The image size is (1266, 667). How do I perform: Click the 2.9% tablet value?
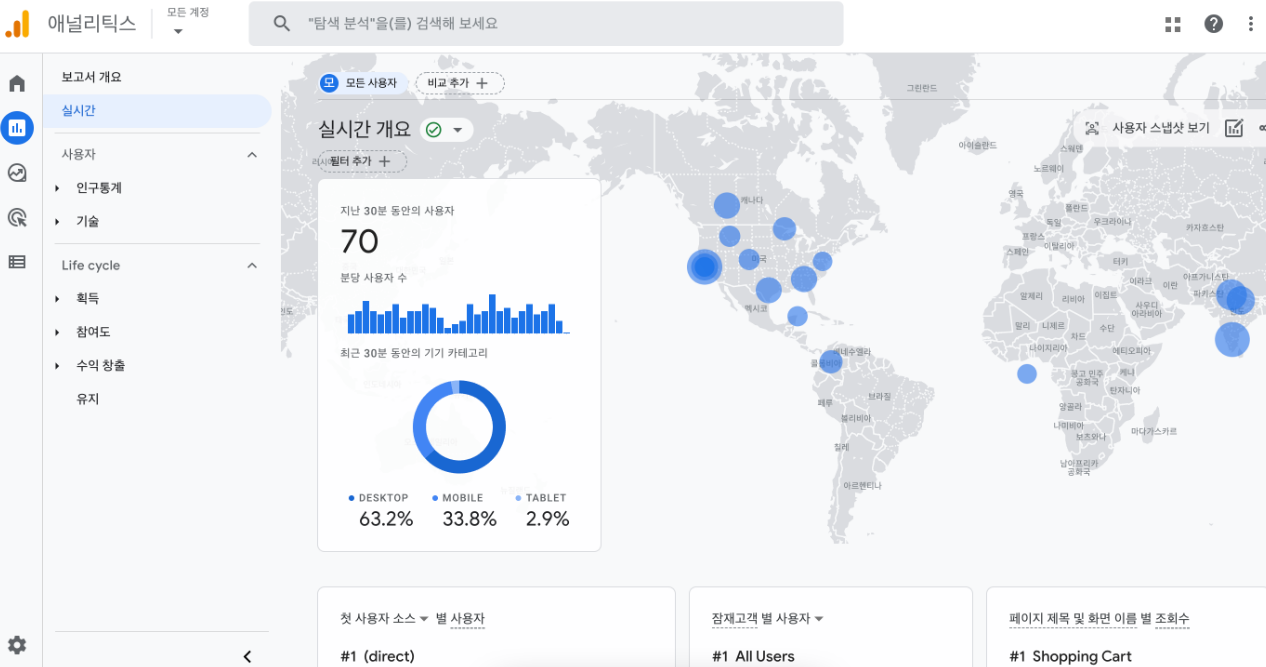click(548, 519)
